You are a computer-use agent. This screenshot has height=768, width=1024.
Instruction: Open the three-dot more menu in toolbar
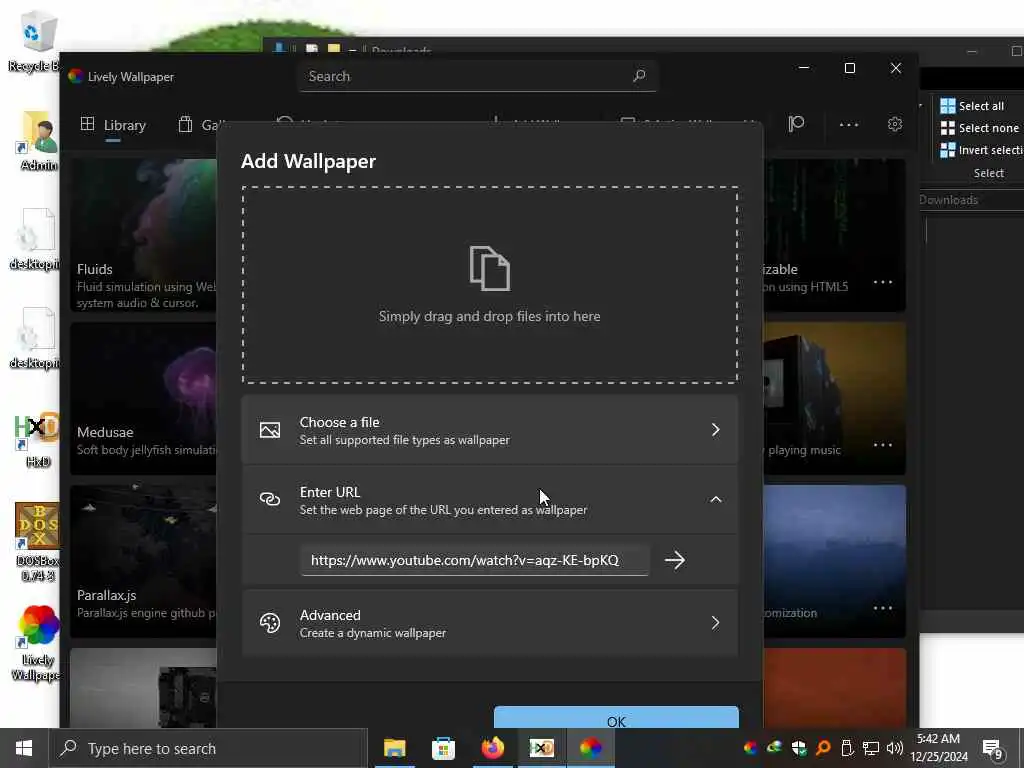coord(848,125)
